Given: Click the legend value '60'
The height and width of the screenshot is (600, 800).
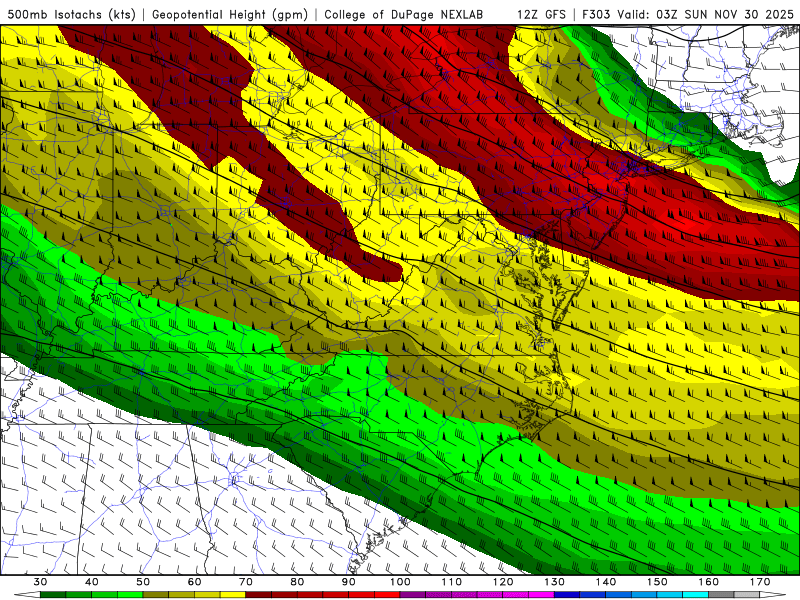Looking at the screenshot, I should click(194, 582).
